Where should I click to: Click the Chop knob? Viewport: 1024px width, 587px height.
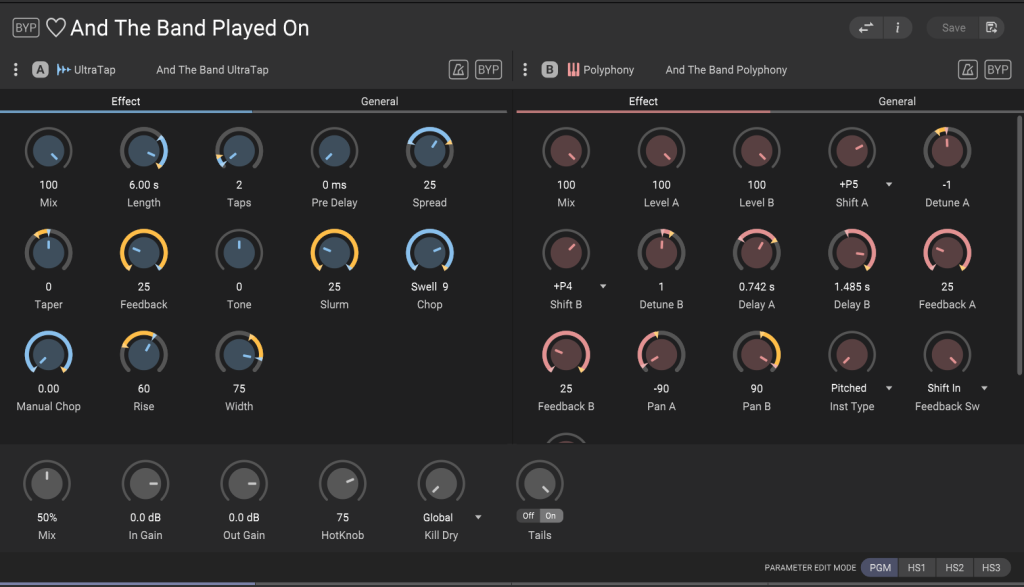[430, 253]
